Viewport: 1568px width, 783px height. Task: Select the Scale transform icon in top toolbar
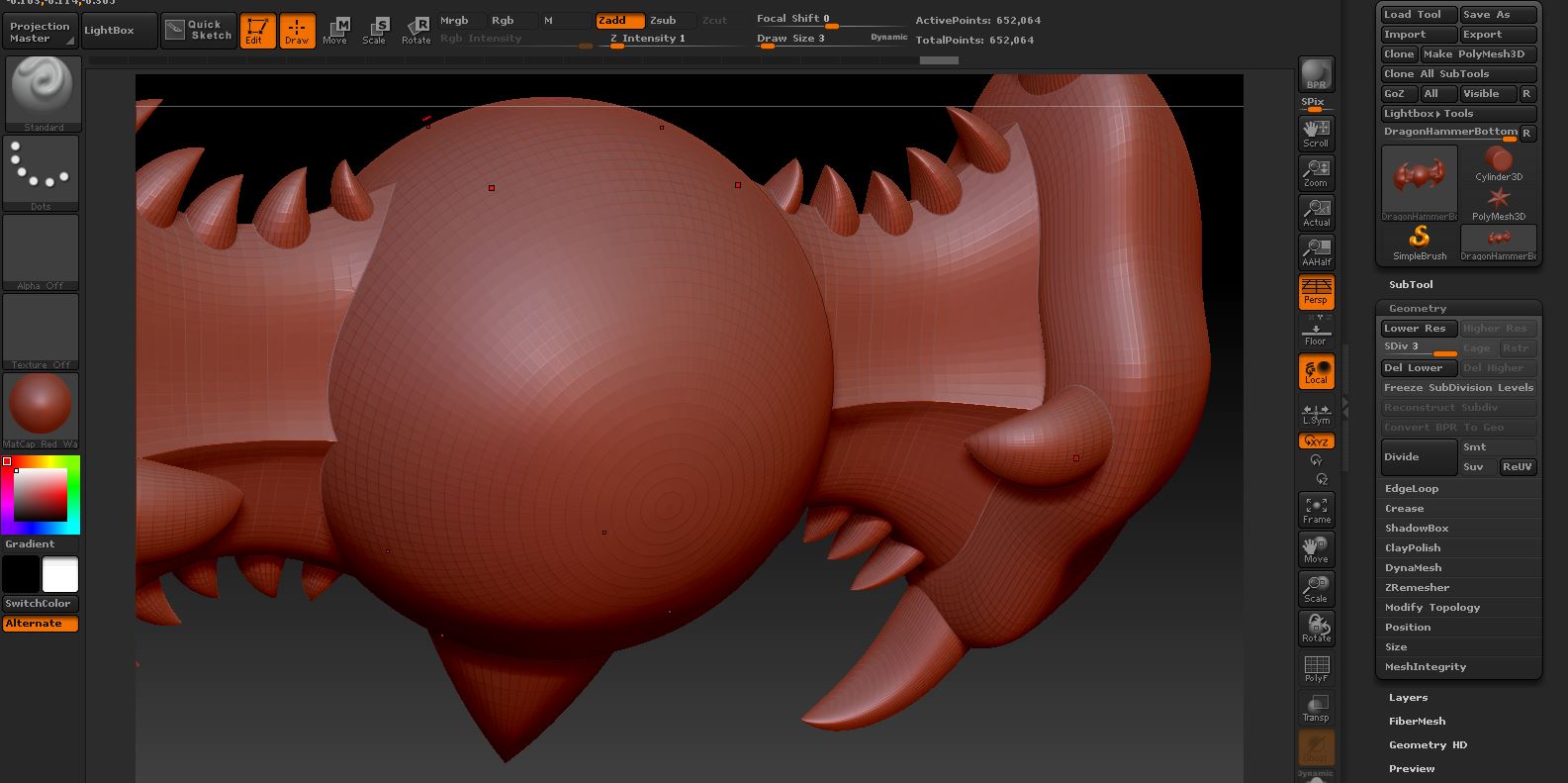(x=375, y=31)
